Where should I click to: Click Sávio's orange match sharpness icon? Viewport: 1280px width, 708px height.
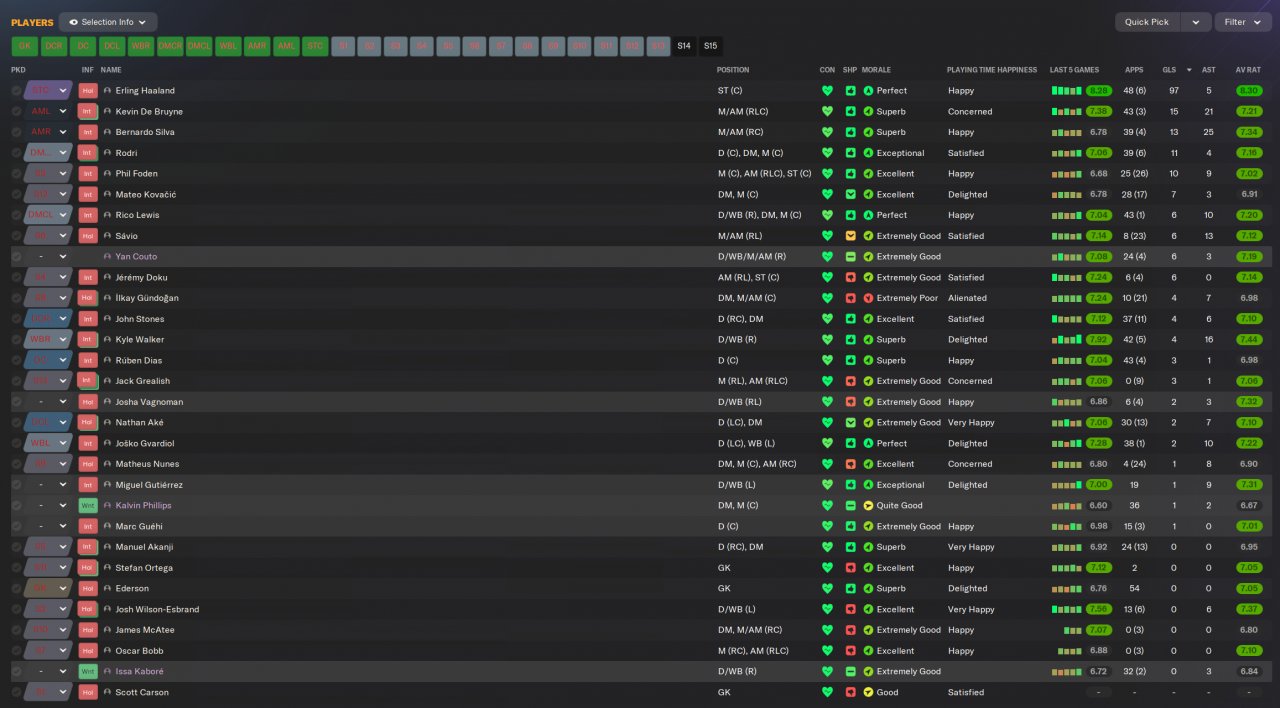850,236
